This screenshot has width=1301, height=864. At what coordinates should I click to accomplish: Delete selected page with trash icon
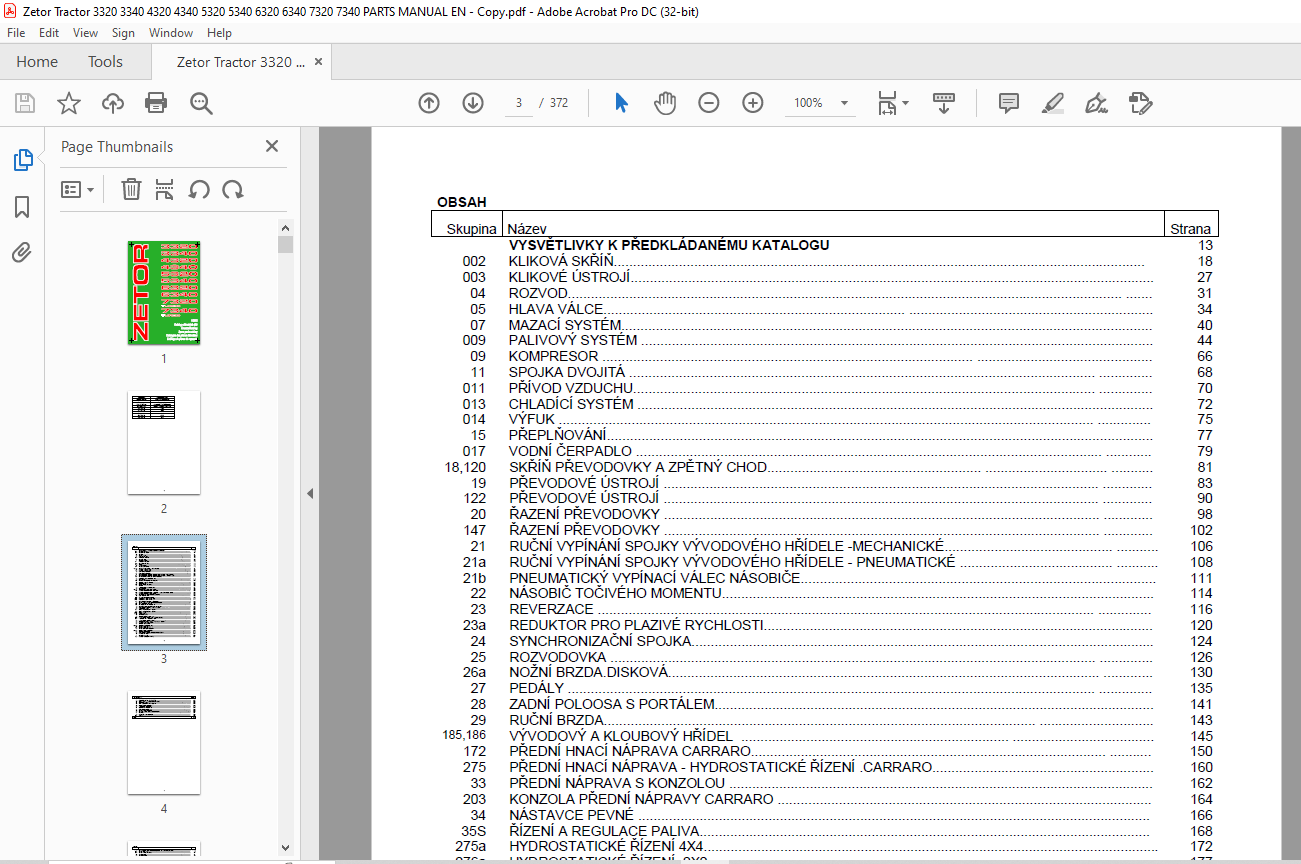tap(131, 189)
